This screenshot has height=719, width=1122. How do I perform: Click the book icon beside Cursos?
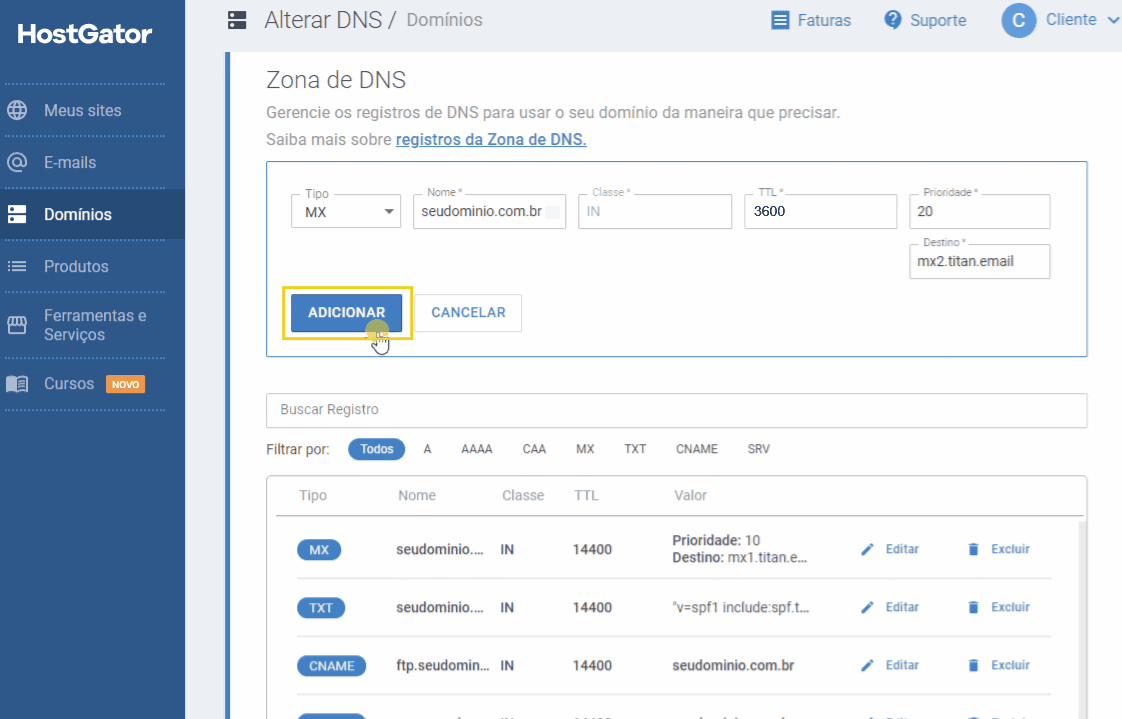pyautogui.click(x=17, y=383)
